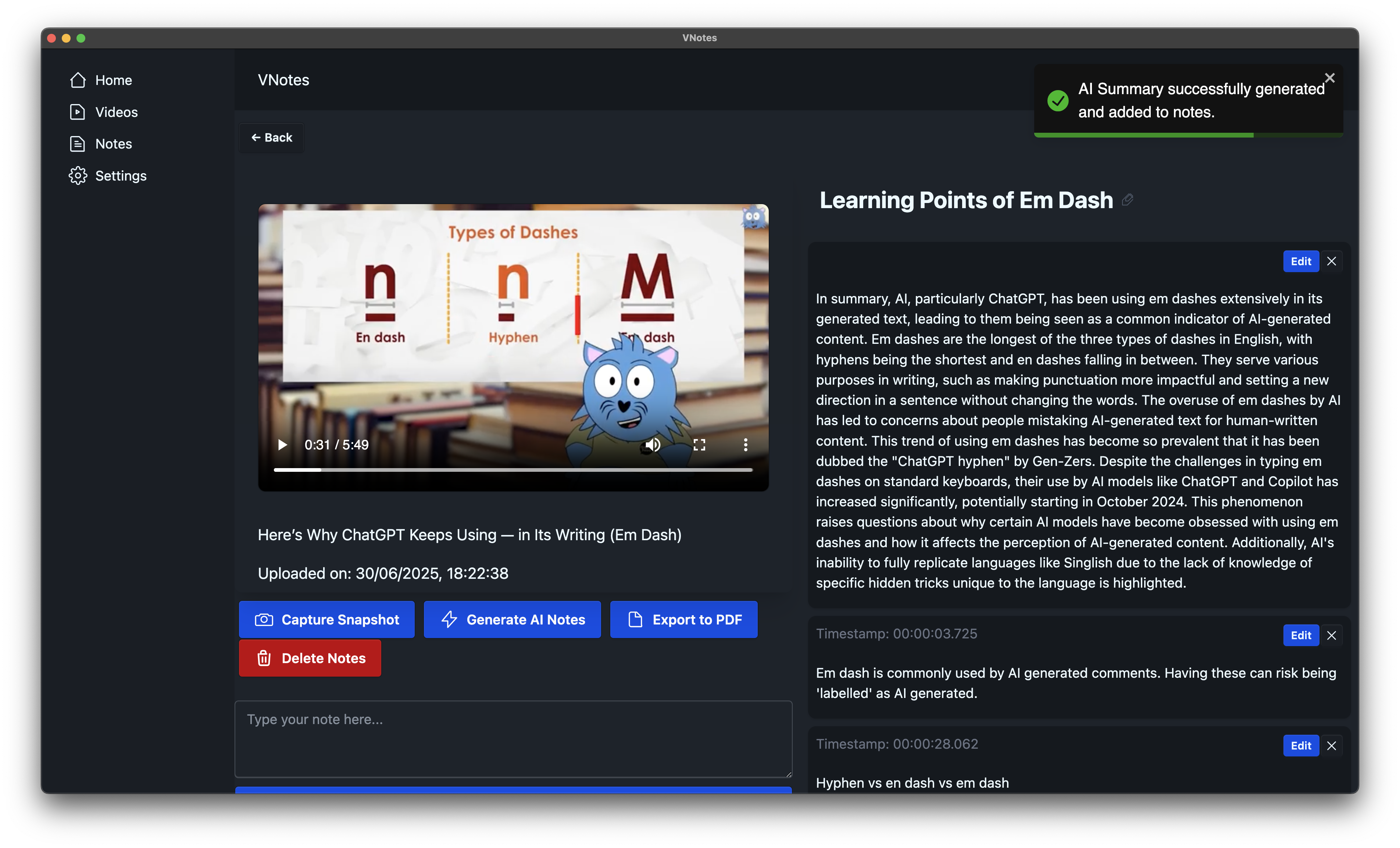Viewport: 1400px width, 848px height.
Task: Click the camera icon on Capture Snapshot
Action: [x=264, y=620]
